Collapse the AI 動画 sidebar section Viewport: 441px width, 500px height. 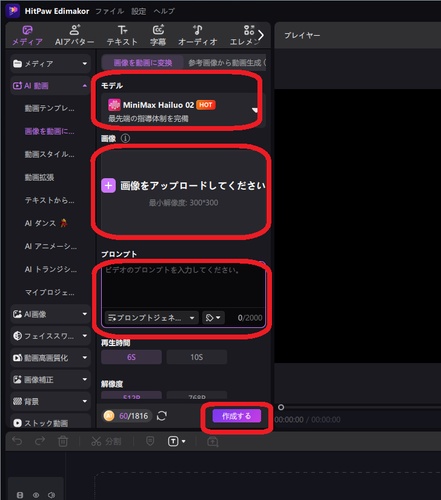click(x=50, y=86)
